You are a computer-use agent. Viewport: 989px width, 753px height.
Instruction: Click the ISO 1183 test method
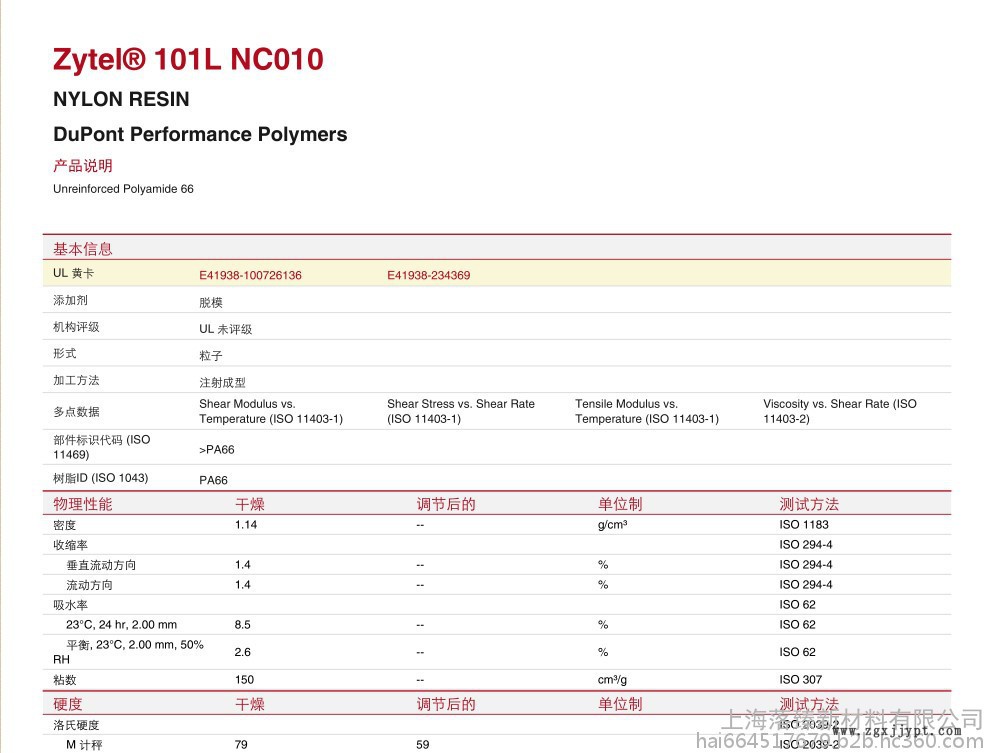[x=804, y=525]
